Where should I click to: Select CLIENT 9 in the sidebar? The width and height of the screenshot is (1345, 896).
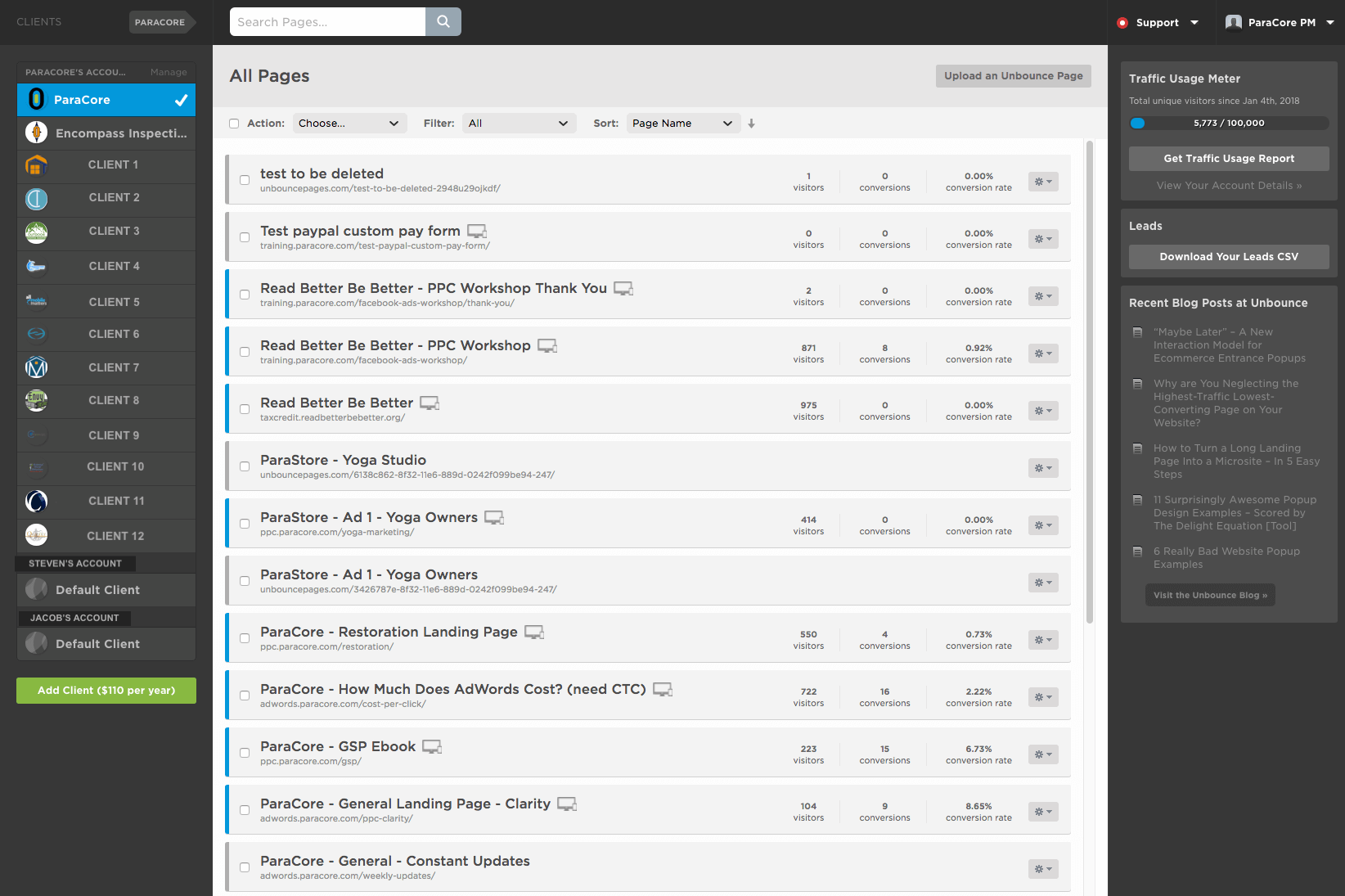tap(106, 435)
